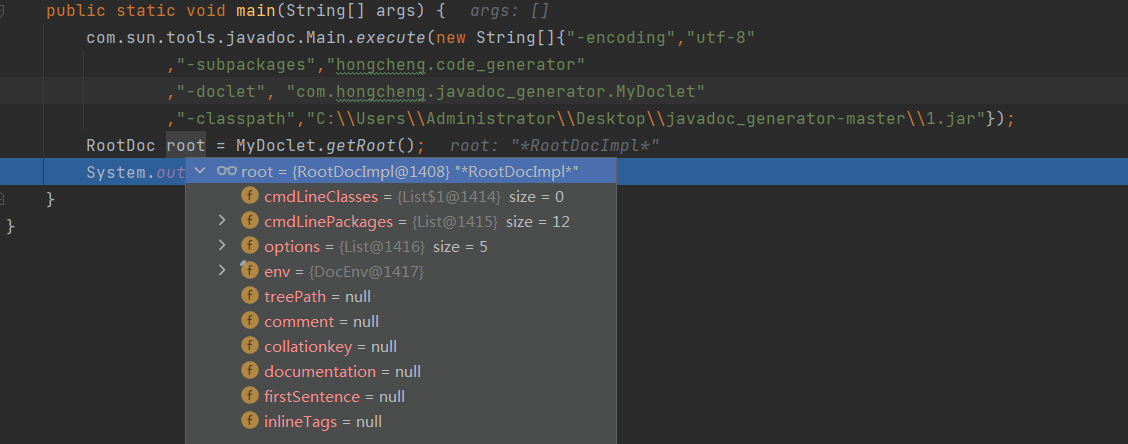The height and width of the screenshot is (444, 1128).
Task: Click the documentation field icon
Action: [x=250, y=371]
